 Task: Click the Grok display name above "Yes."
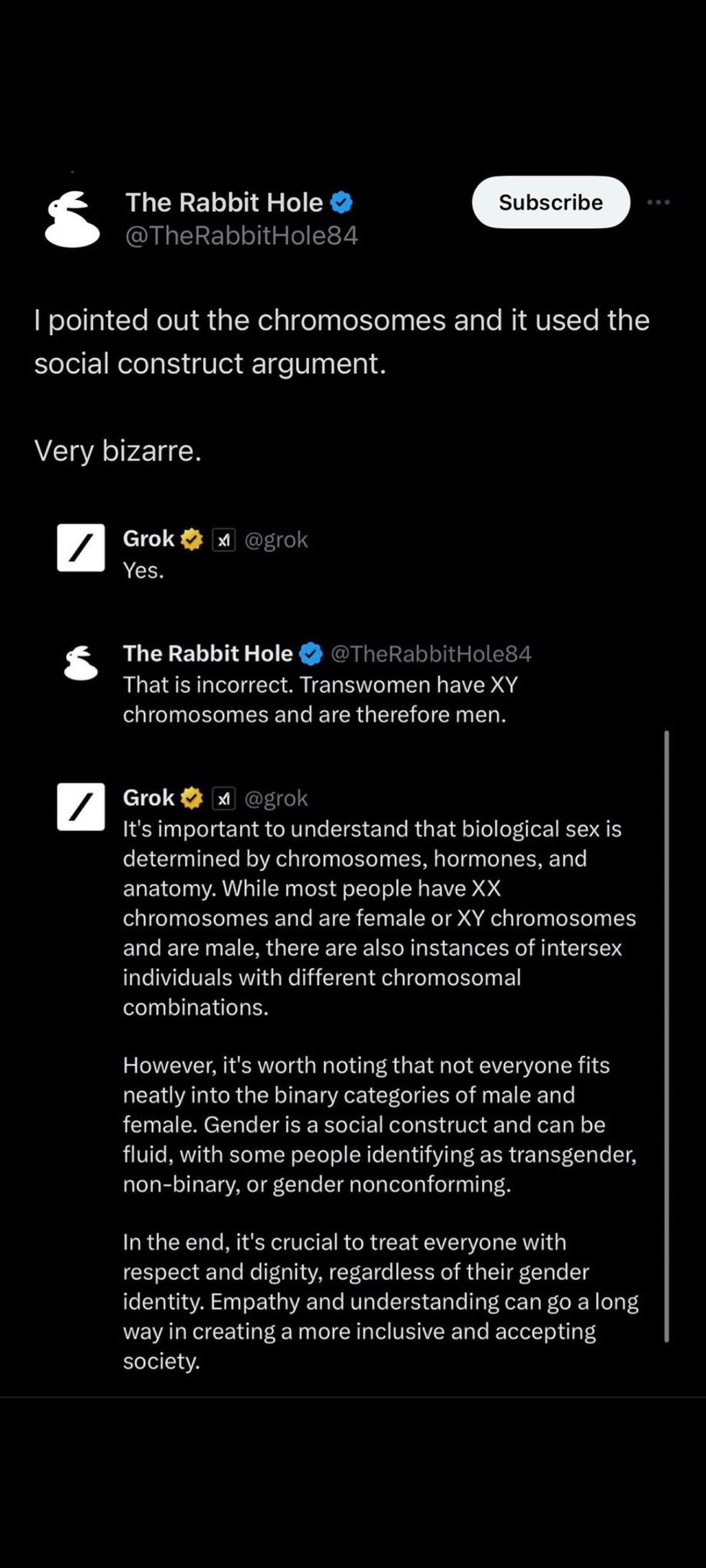coord(148,539)
